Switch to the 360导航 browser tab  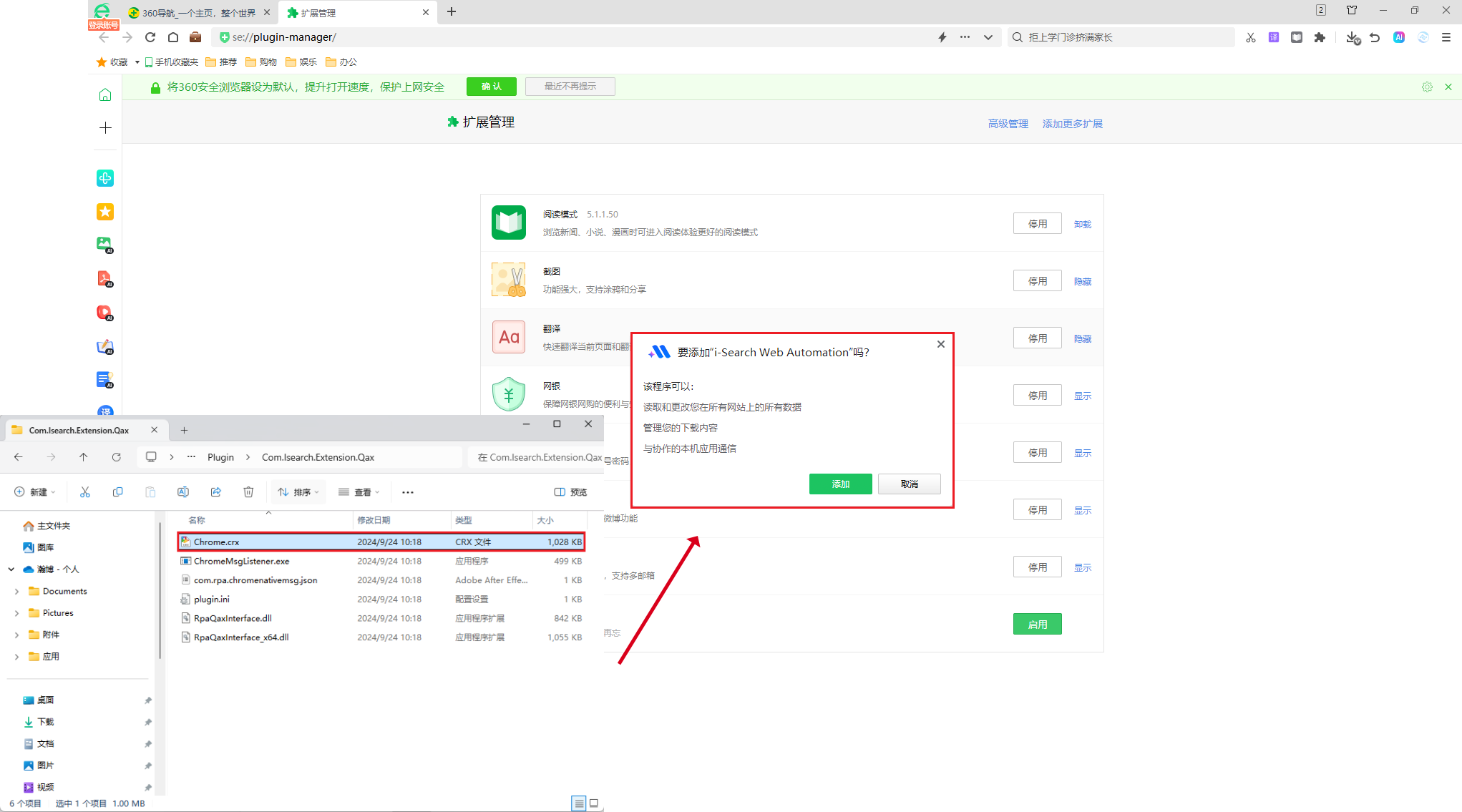click(193, 13)
